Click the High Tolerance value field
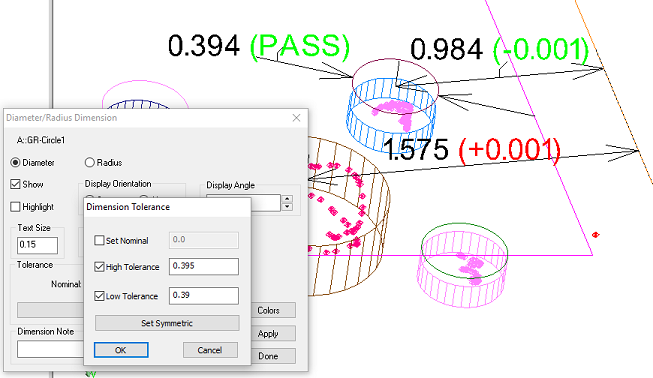 coord(204,266)
